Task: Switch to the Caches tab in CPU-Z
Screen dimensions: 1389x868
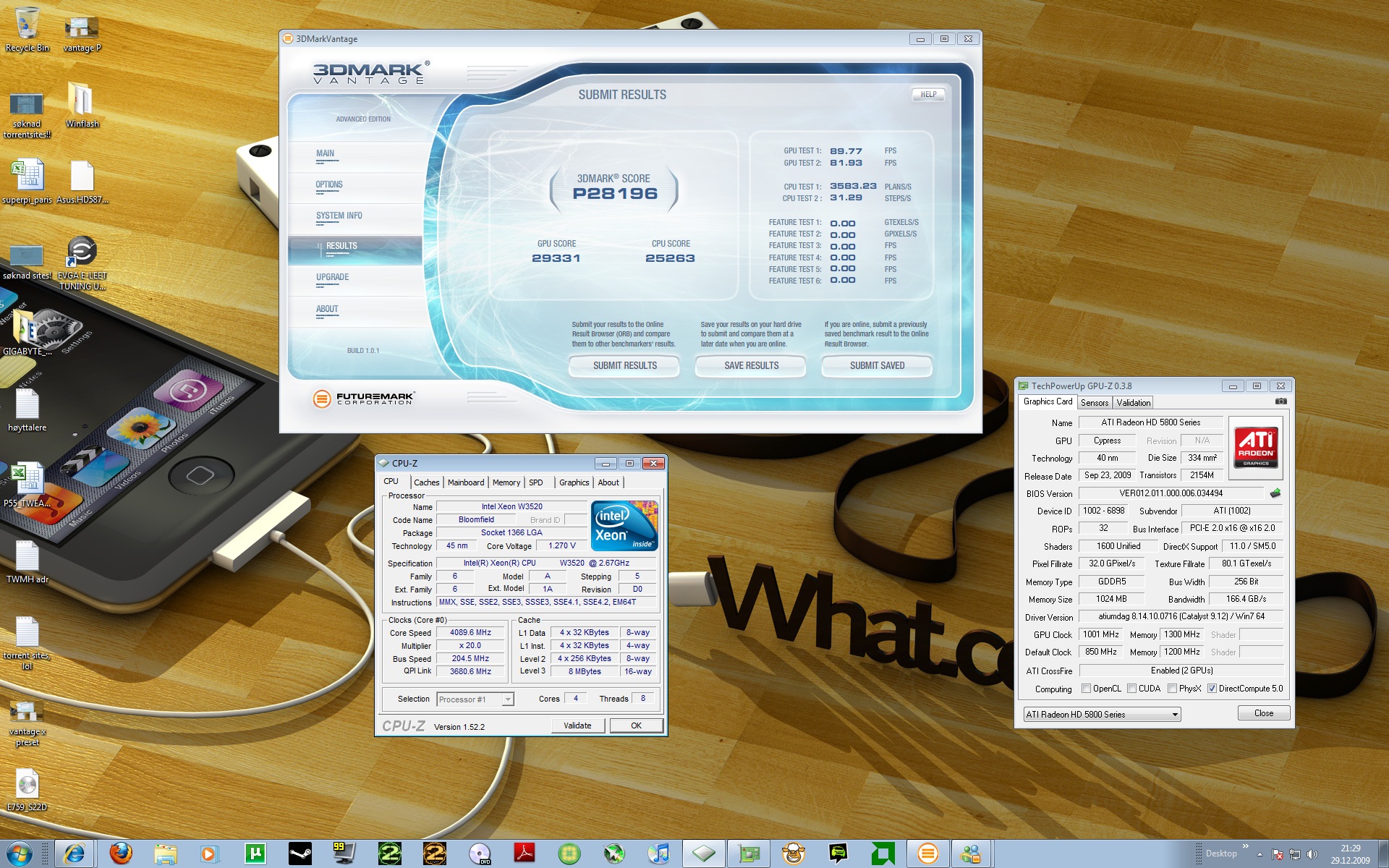Action: click(x=426, y=482)
